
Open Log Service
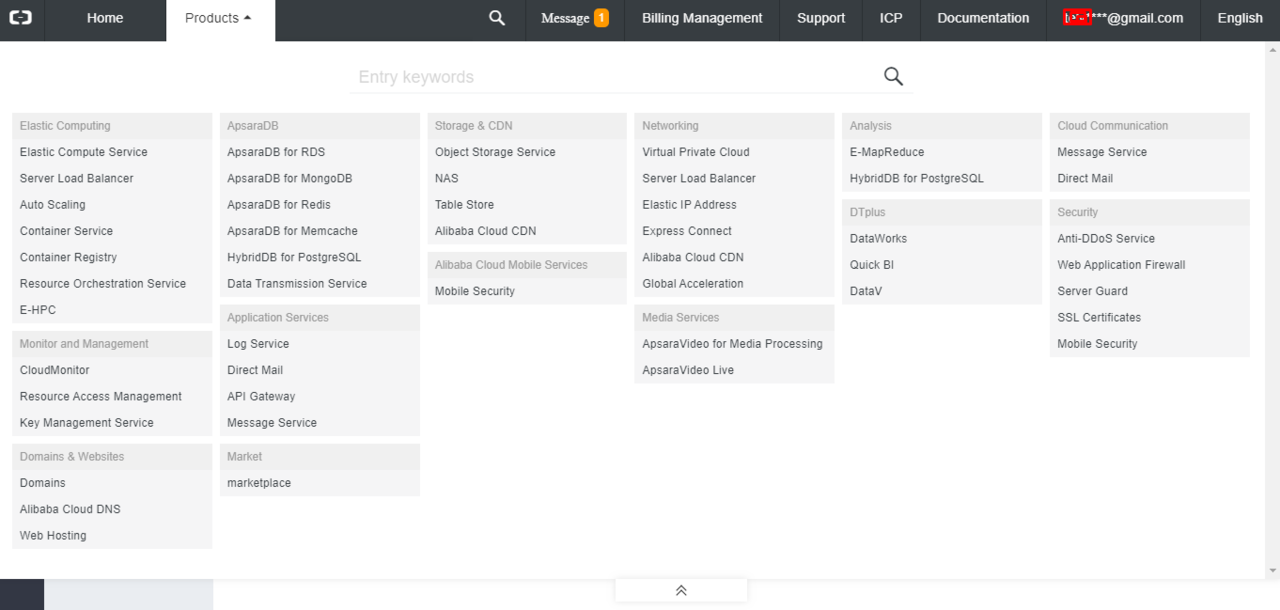coord(258,344)
